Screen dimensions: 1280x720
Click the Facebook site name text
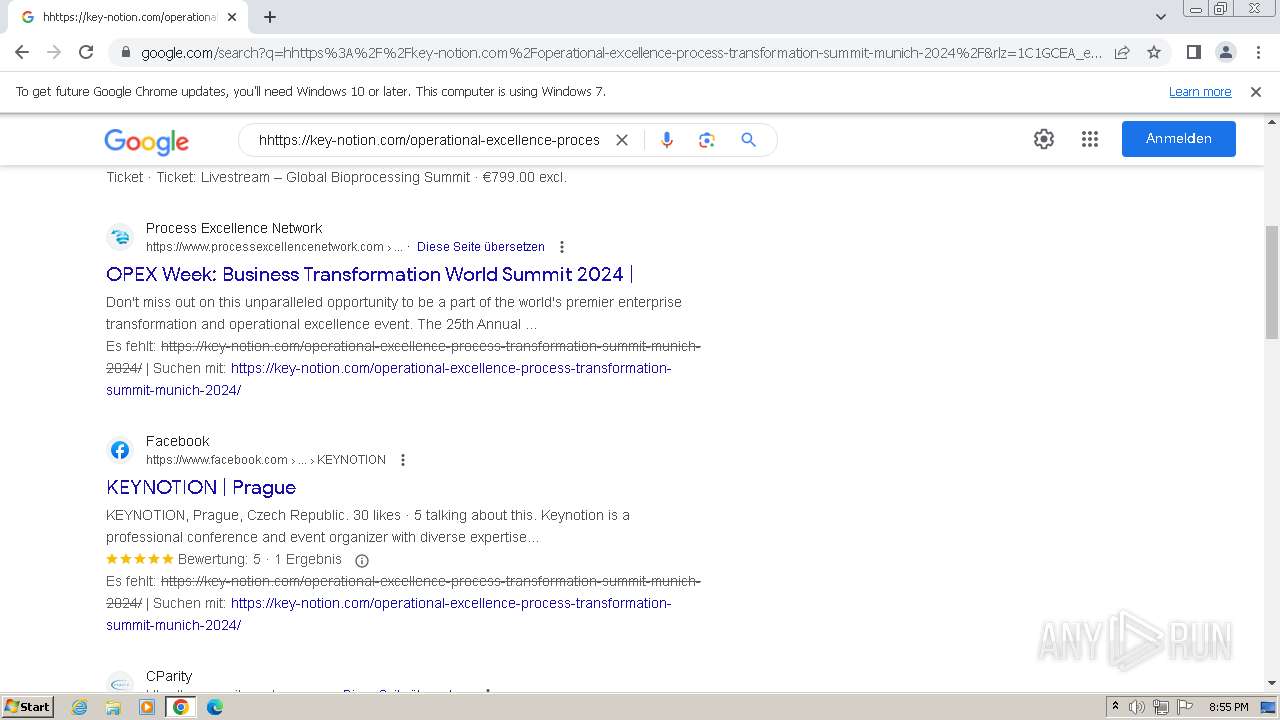pos(178,441)
